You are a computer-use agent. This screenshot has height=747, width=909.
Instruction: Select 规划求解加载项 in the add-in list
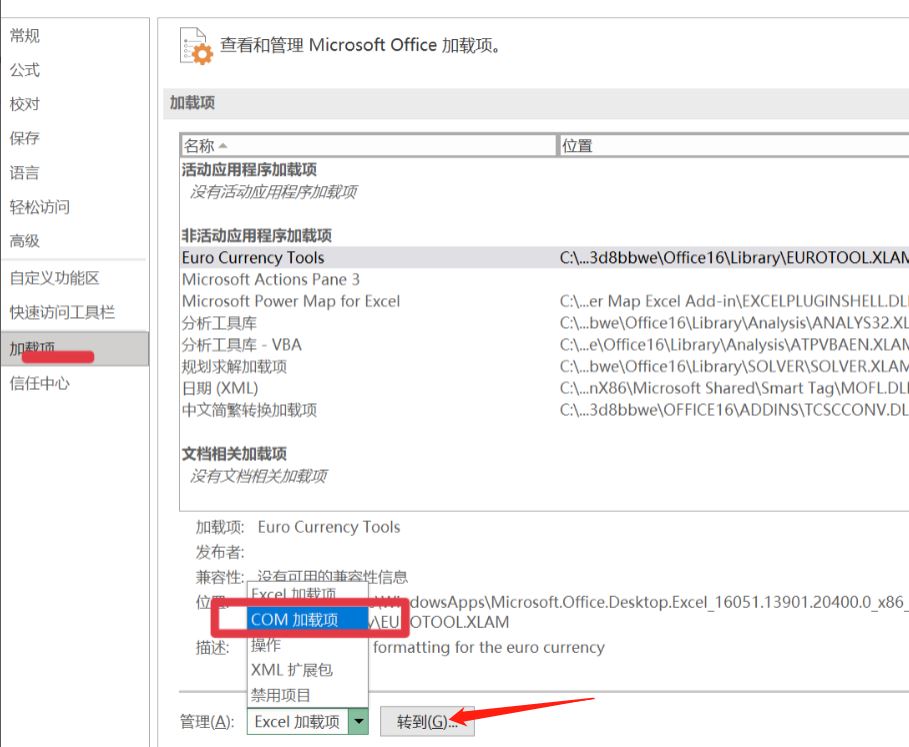(x=235, y=366)
